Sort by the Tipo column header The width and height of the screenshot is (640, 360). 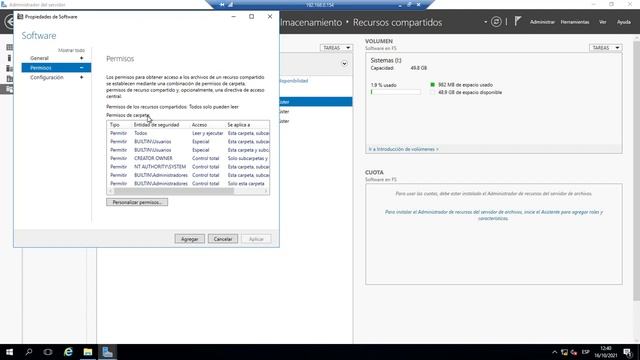[x=115, y=124]
